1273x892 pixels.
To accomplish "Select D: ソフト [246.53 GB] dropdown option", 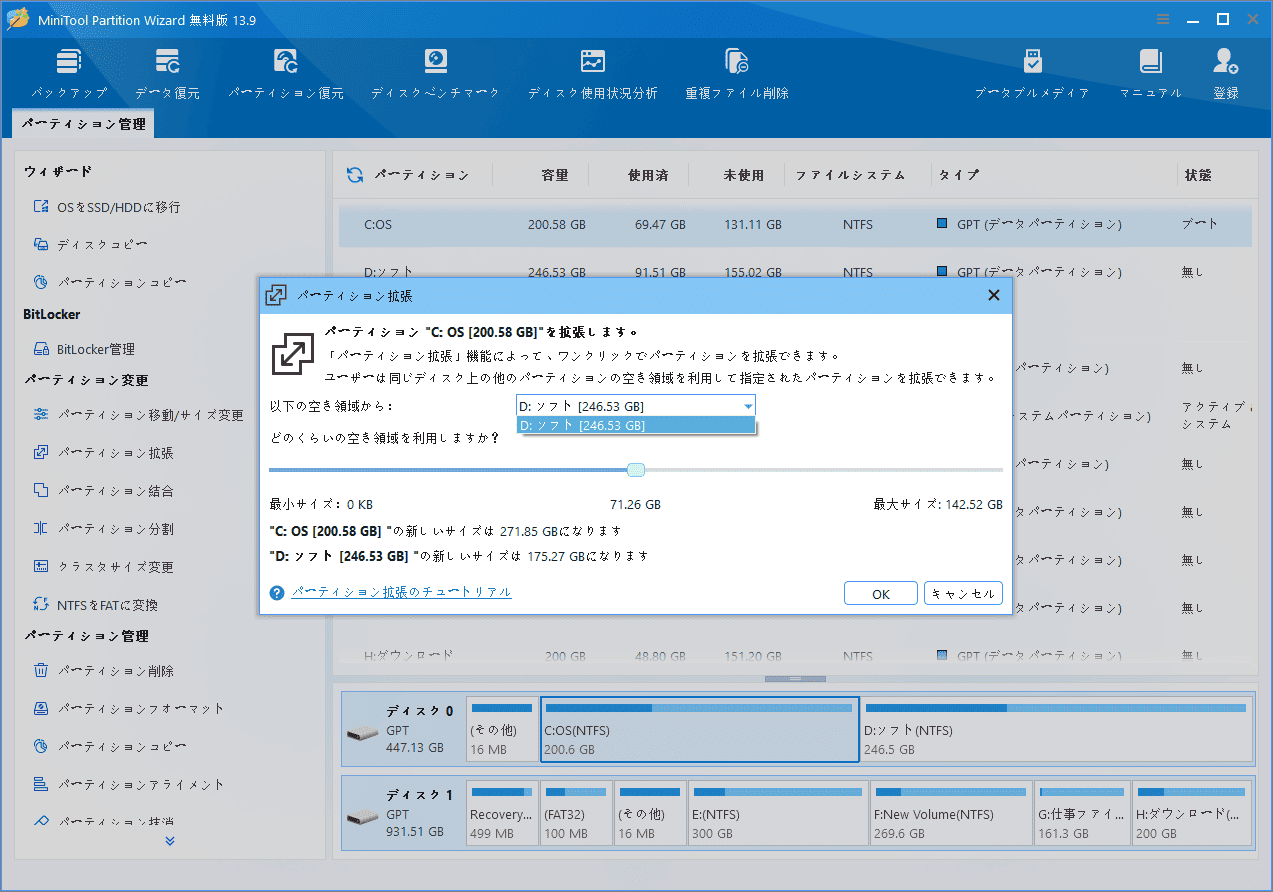I will point(636,425).
